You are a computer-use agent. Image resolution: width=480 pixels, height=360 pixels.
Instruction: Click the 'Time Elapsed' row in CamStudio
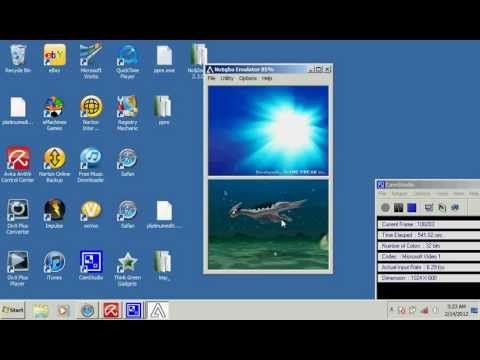click(429, 235)
